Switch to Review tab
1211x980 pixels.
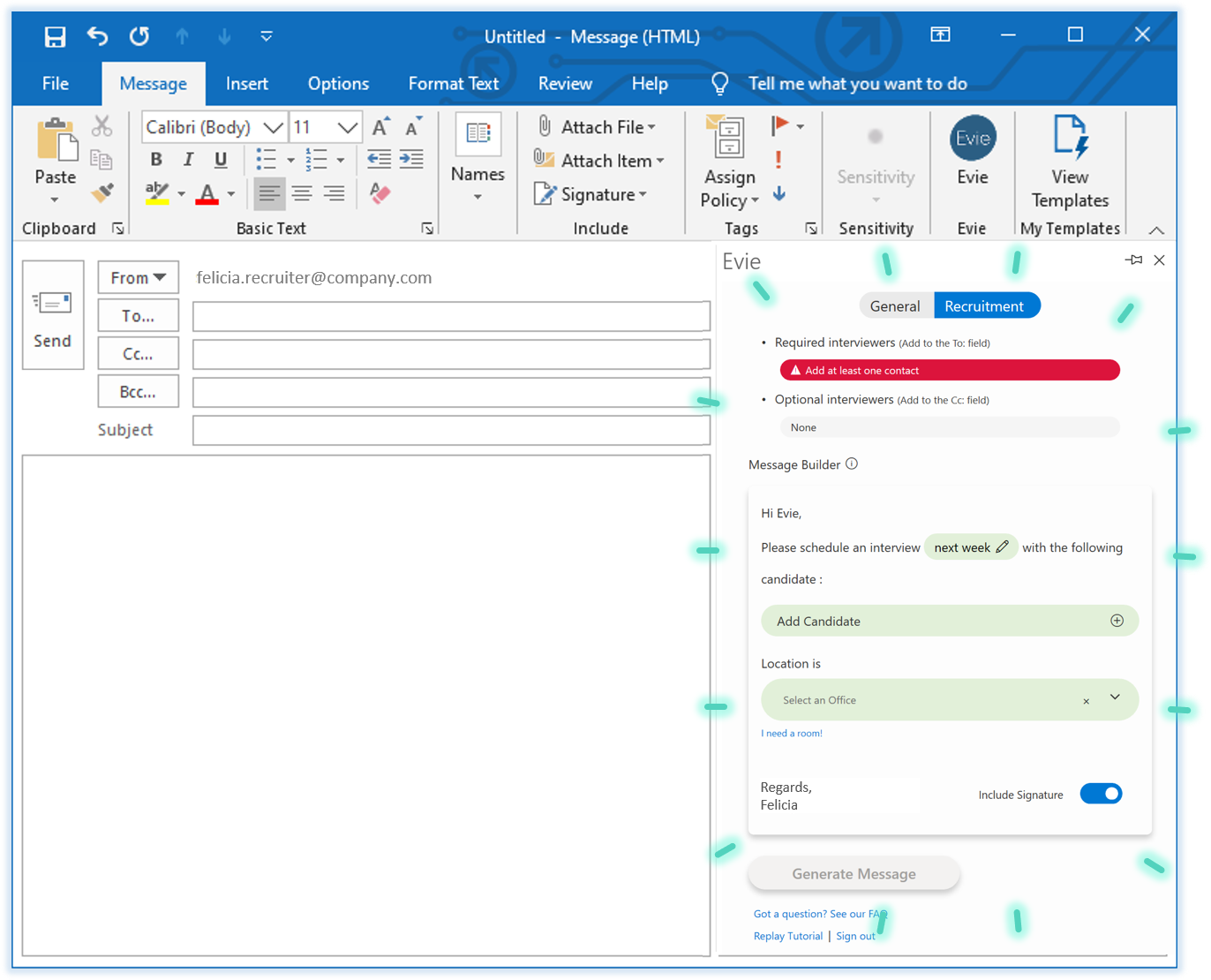[x=565, y=84]
